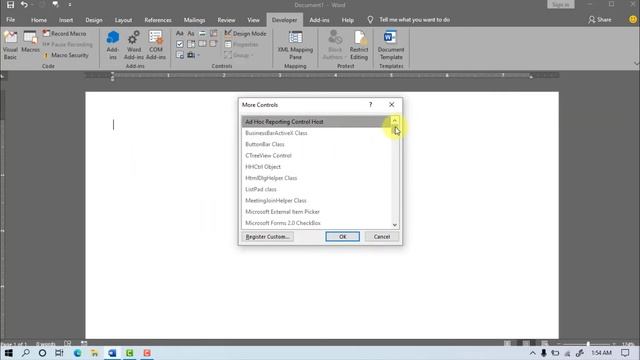
Task: Switch to the References tab
Action: click(158, 20)
